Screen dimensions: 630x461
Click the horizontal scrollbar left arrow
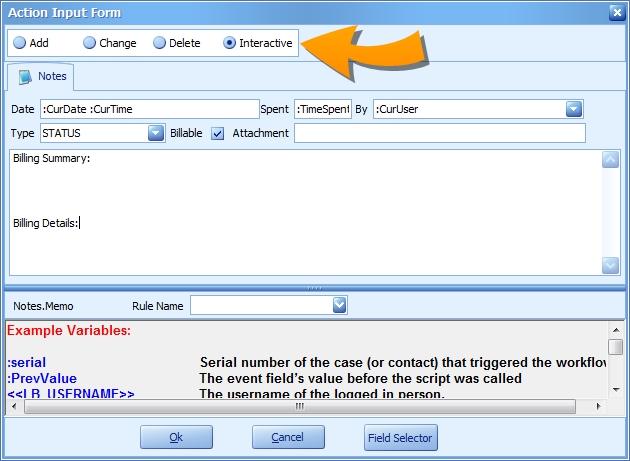click(x=14, y=406)
